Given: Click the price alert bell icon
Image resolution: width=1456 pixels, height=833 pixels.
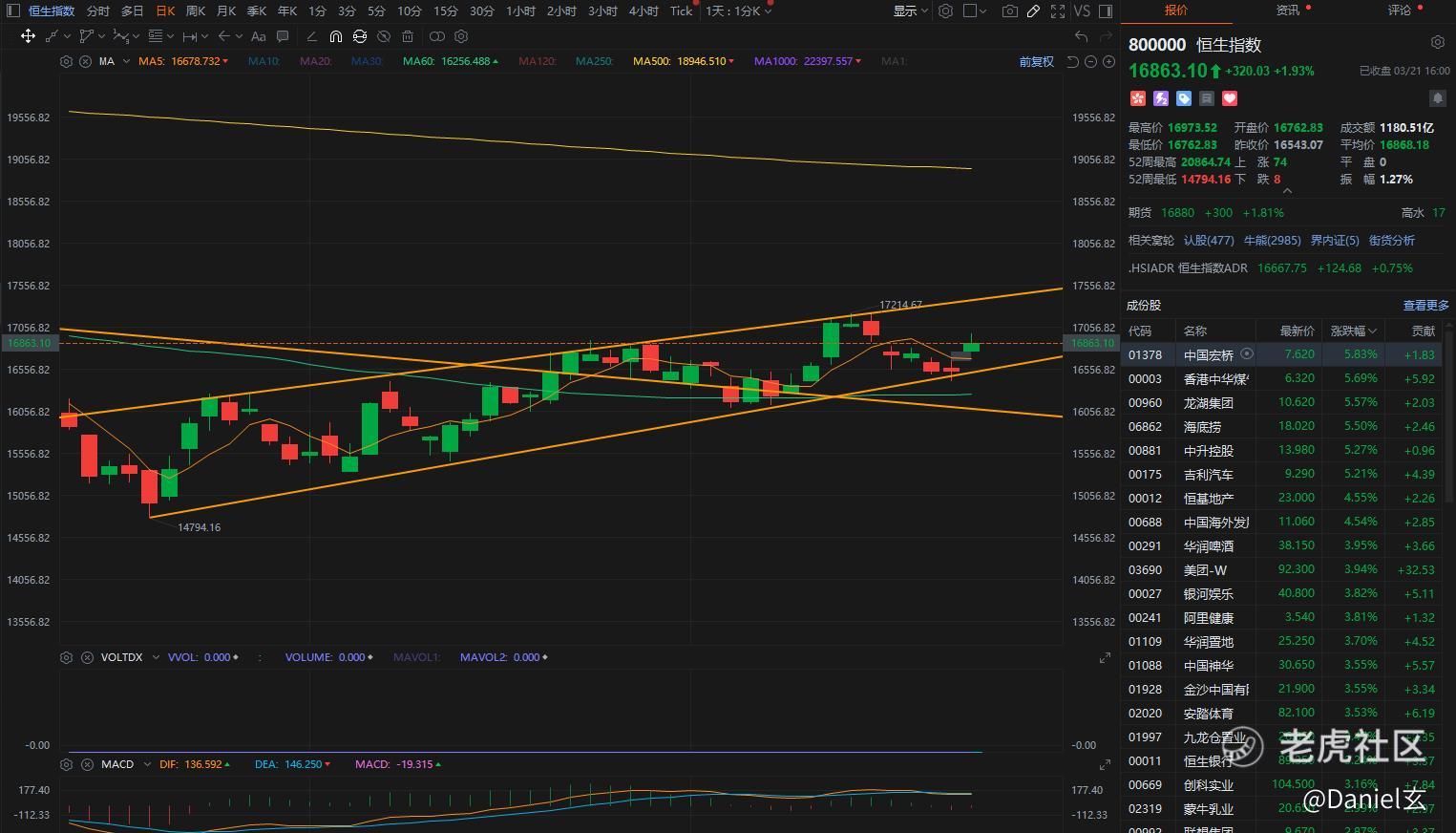Looking at the screenshot, I should (1437, 98).
